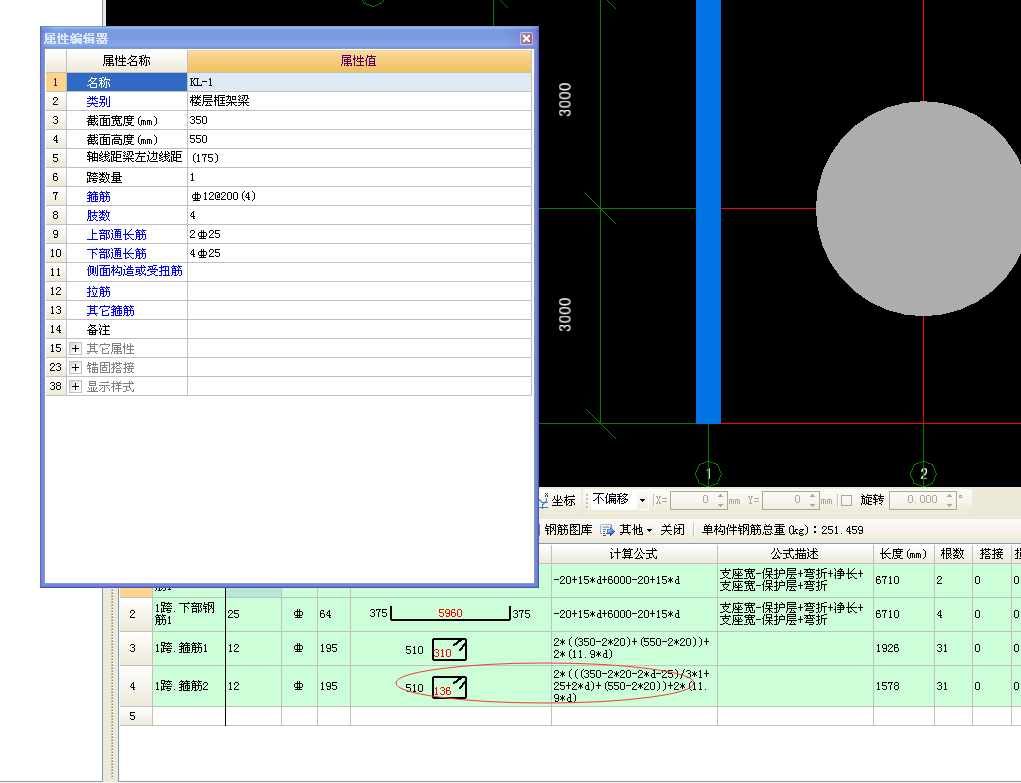Select the 1跨.下部钢筋1 cell

coord(189,614)
